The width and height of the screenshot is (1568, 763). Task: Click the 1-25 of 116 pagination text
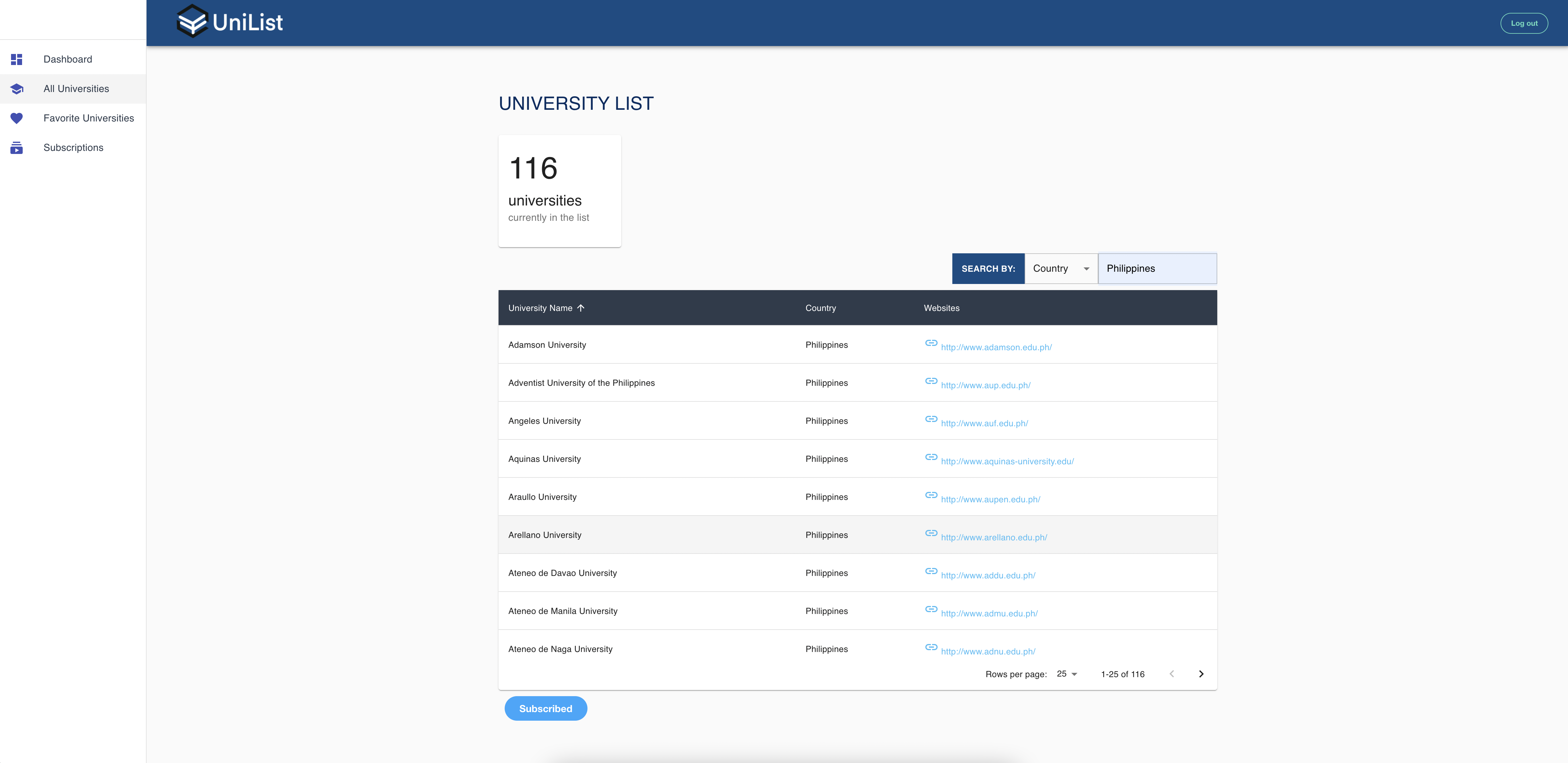click(1122, 675)
